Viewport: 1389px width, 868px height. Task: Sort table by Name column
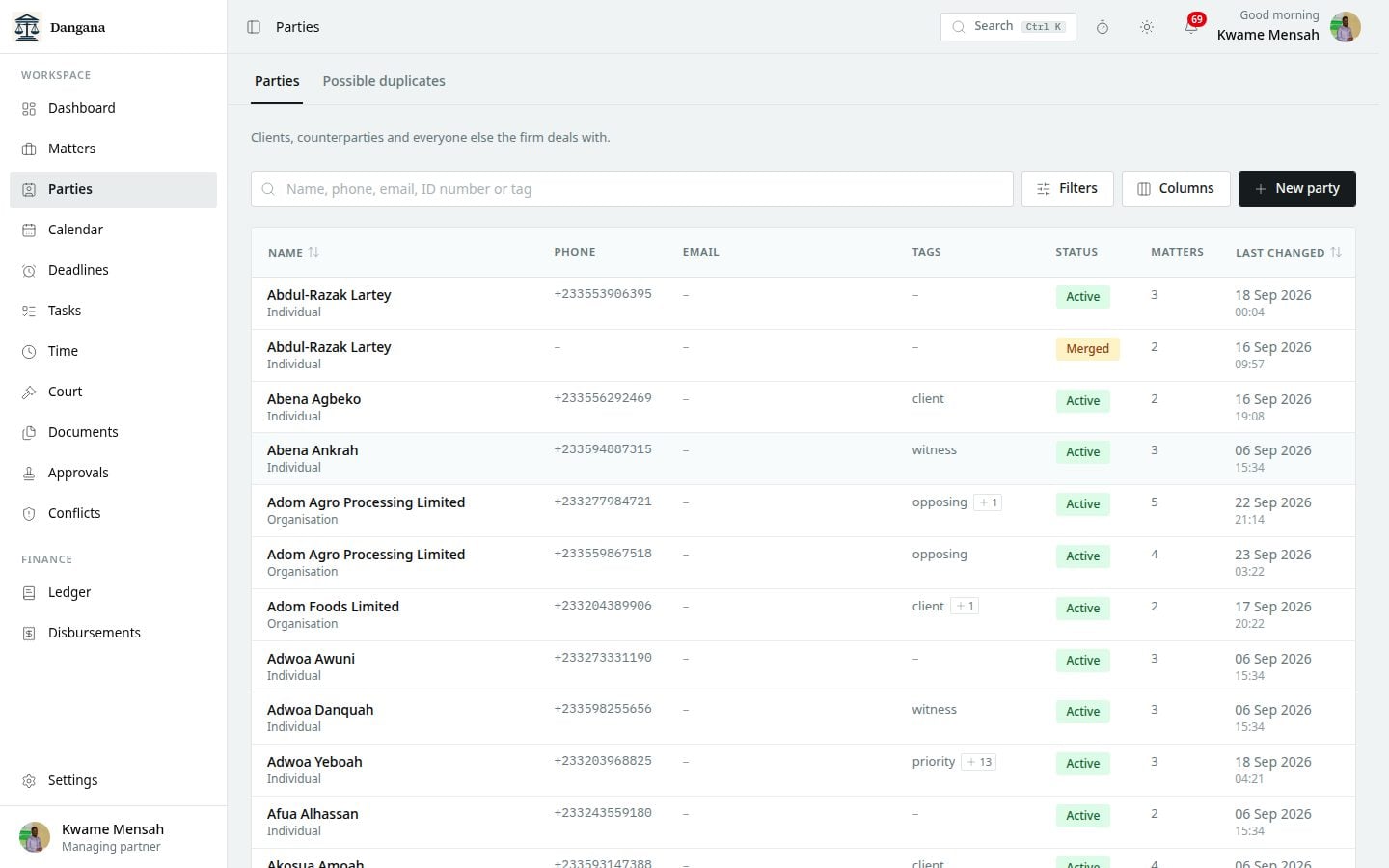[293, 253]
